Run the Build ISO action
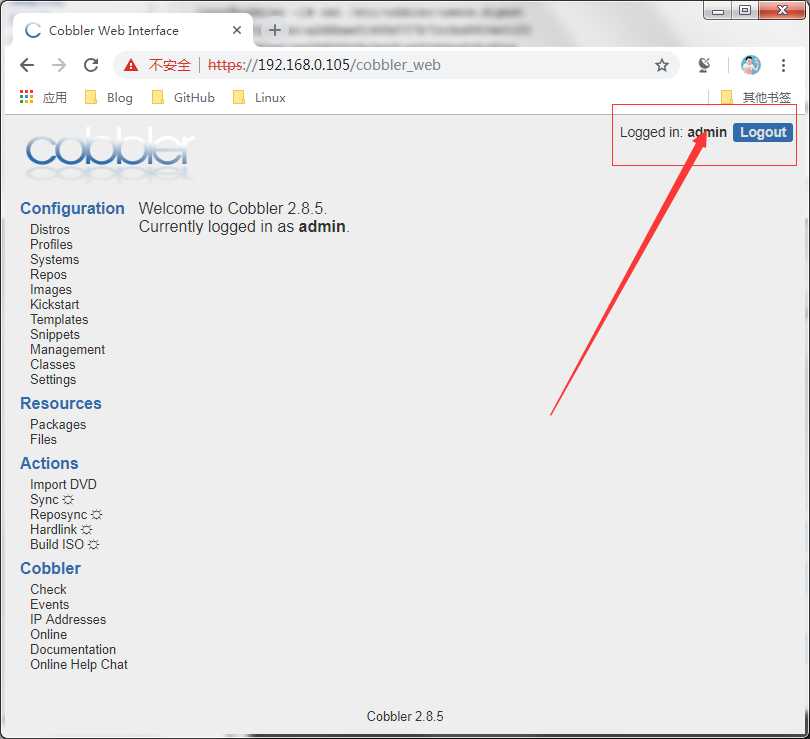This screenshot has width=810, height=739. point(65,544)
